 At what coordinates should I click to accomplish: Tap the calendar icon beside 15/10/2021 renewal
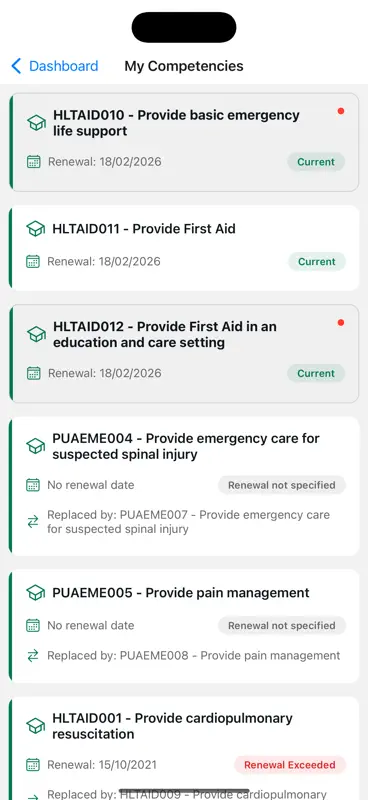point(33,765)
